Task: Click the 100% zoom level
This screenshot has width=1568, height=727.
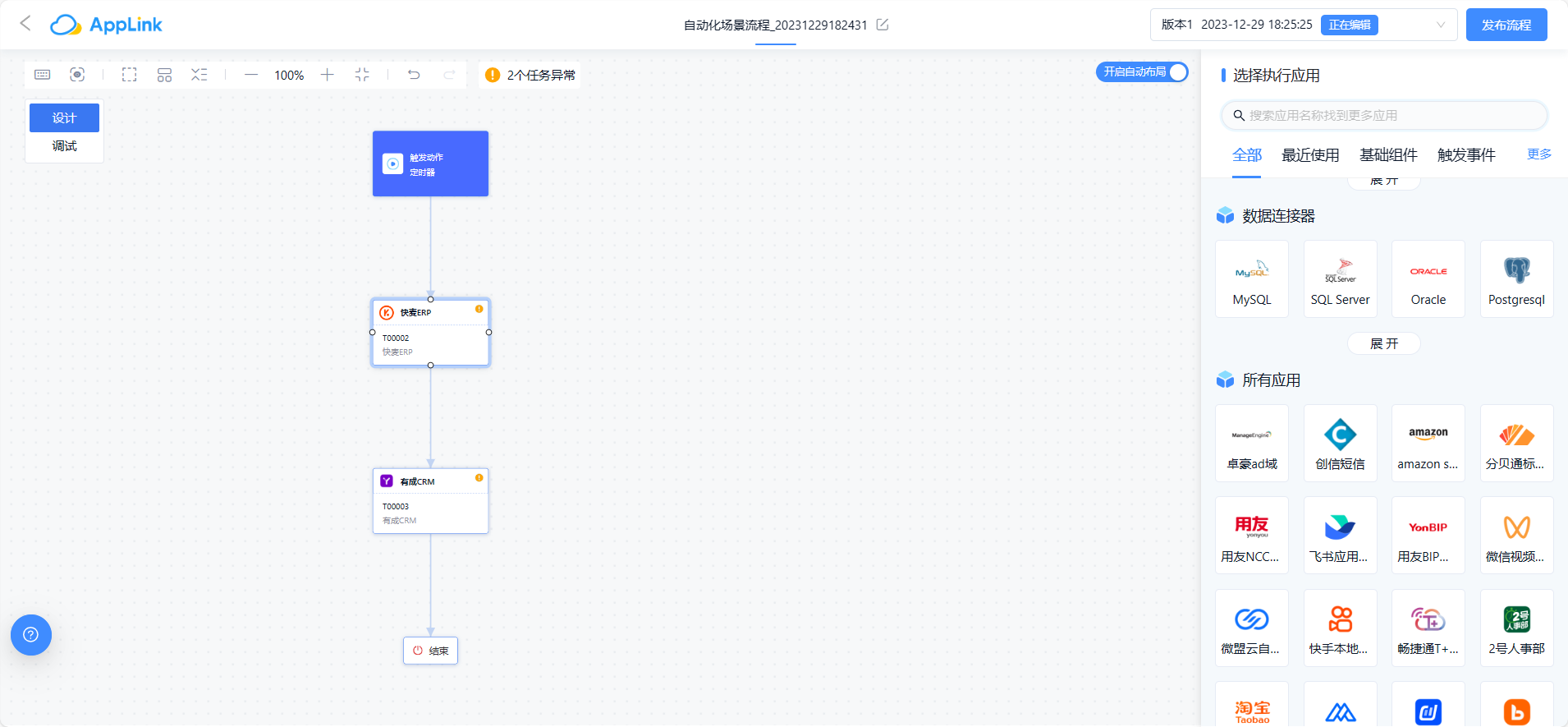Action: pyautogui.click(x=289, y=76)
